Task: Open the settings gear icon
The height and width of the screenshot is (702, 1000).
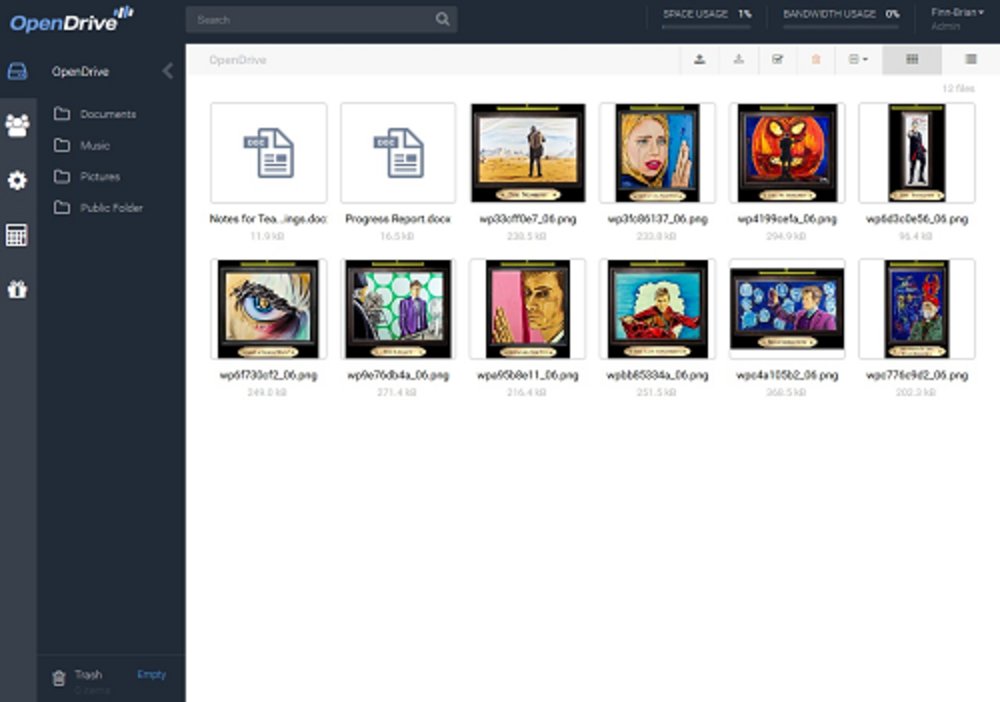Action: coord(17,180)
